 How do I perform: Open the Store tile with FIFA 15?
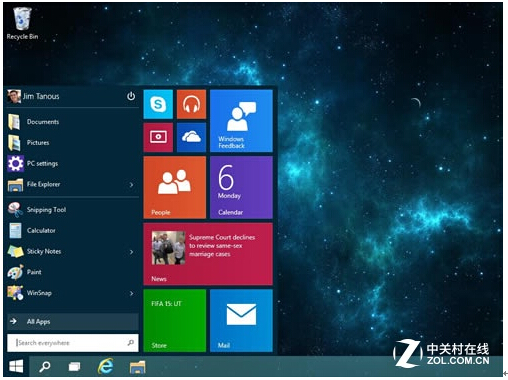[x=175, y=320]
